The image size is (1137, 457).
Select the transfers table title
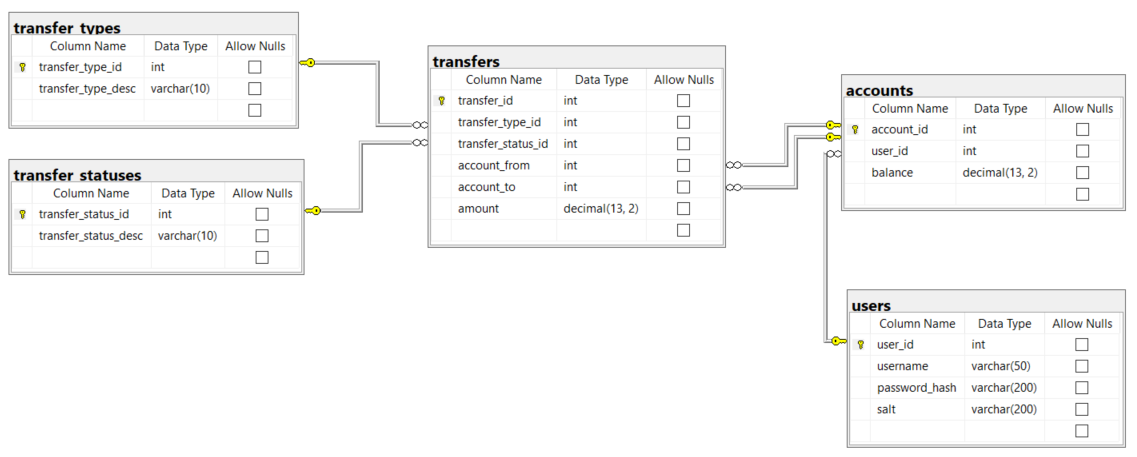point(466,62)
